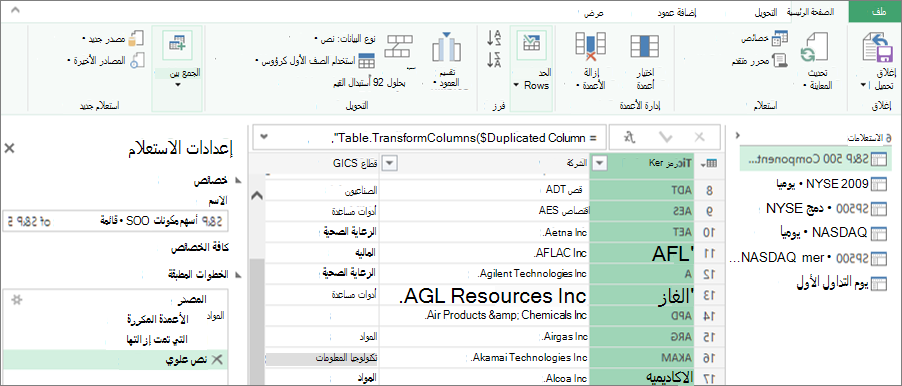The height and width of the screenshot is (386, 902).
Task: Click the AGL Resources Inc cell
Action: coord(483,296)
